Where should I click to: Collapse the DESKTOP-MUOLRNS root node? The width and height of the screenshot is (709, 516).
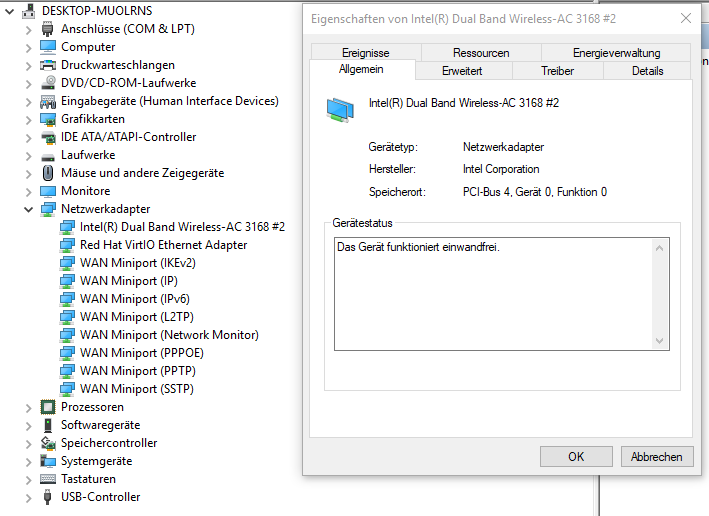point(9,11)
